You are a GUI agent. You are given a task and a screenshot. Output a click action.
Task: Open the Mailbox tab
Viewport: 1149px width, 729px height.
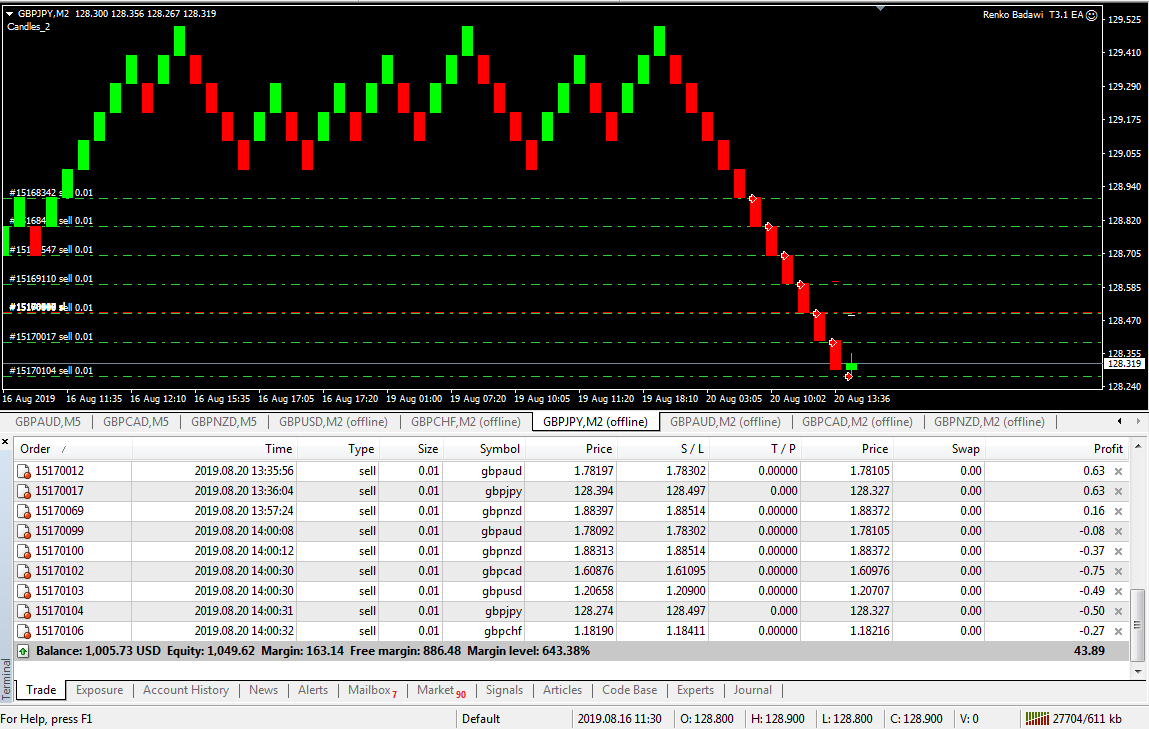click(372, 690)
